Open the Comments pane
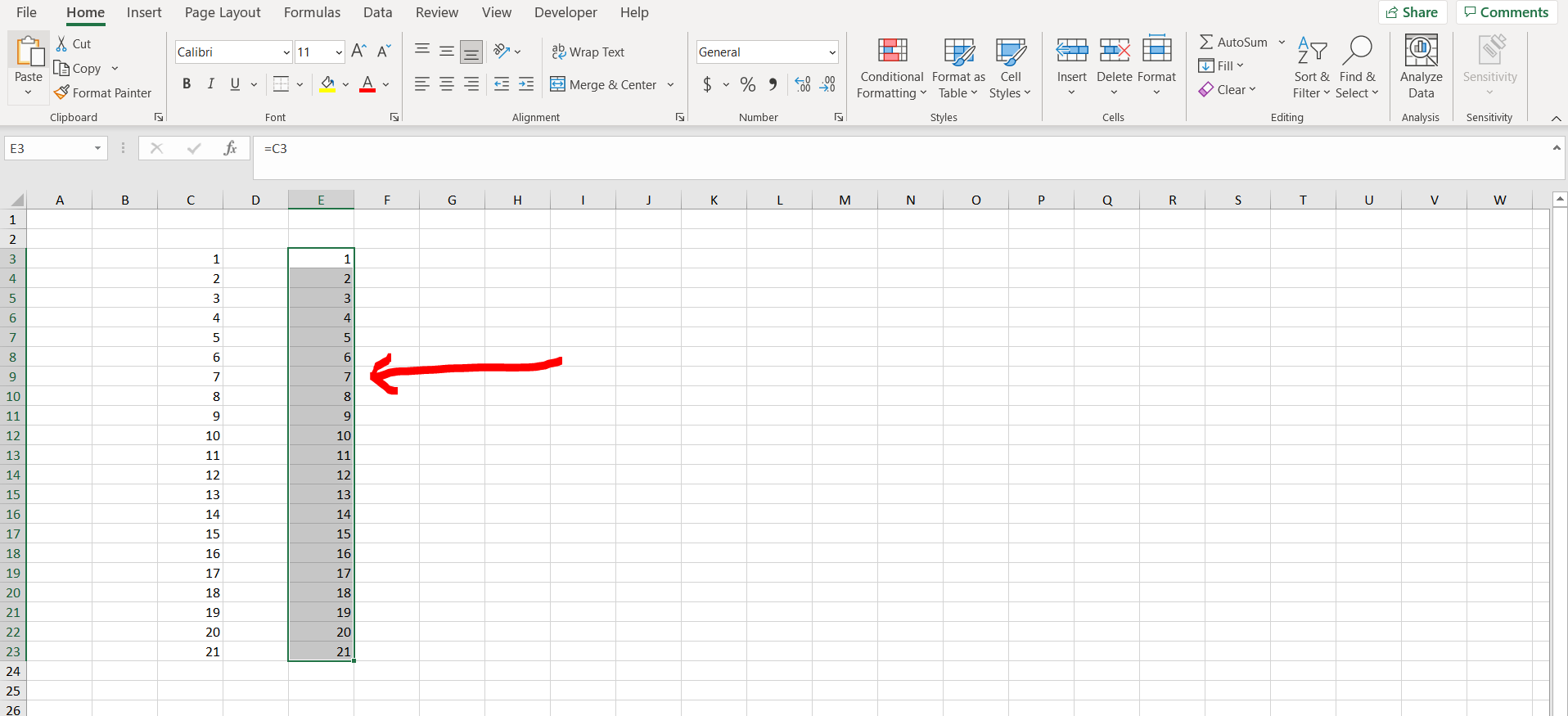The width and height of the screenshot is (1568, 716). click(1506, 12)
